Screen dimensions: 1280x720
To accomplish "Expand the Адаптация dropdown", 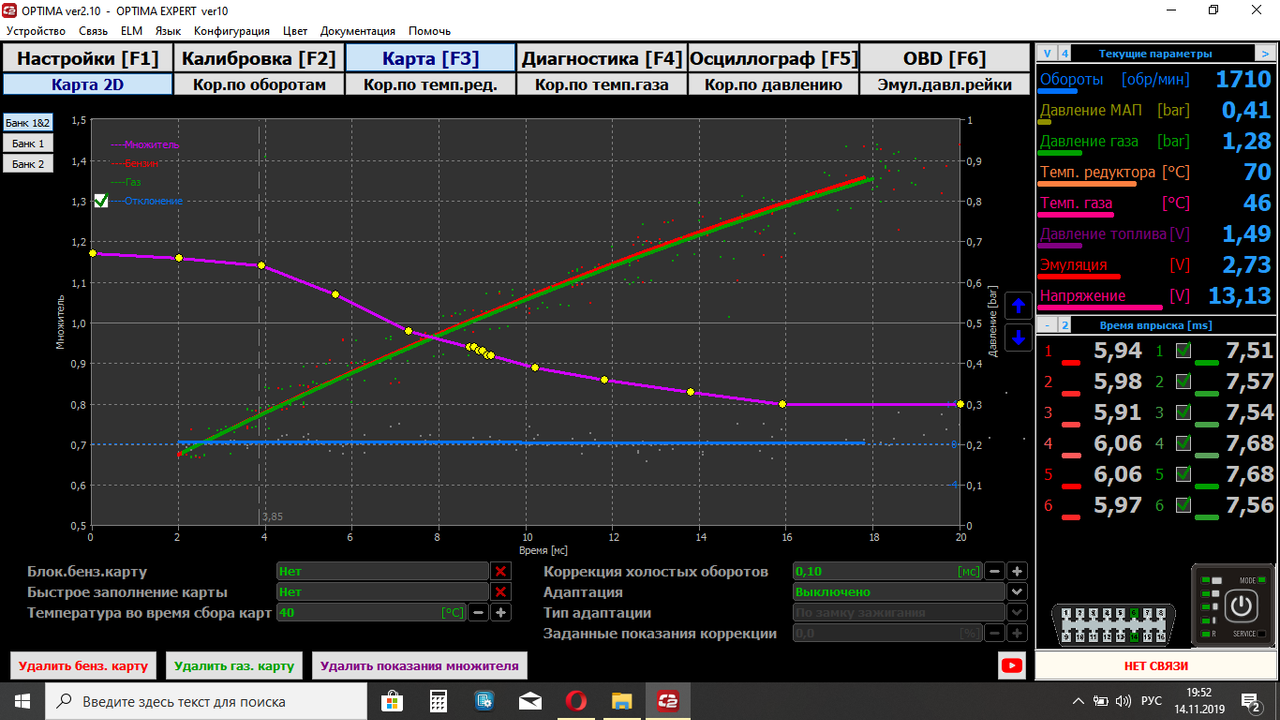I will click(1017, 592).
